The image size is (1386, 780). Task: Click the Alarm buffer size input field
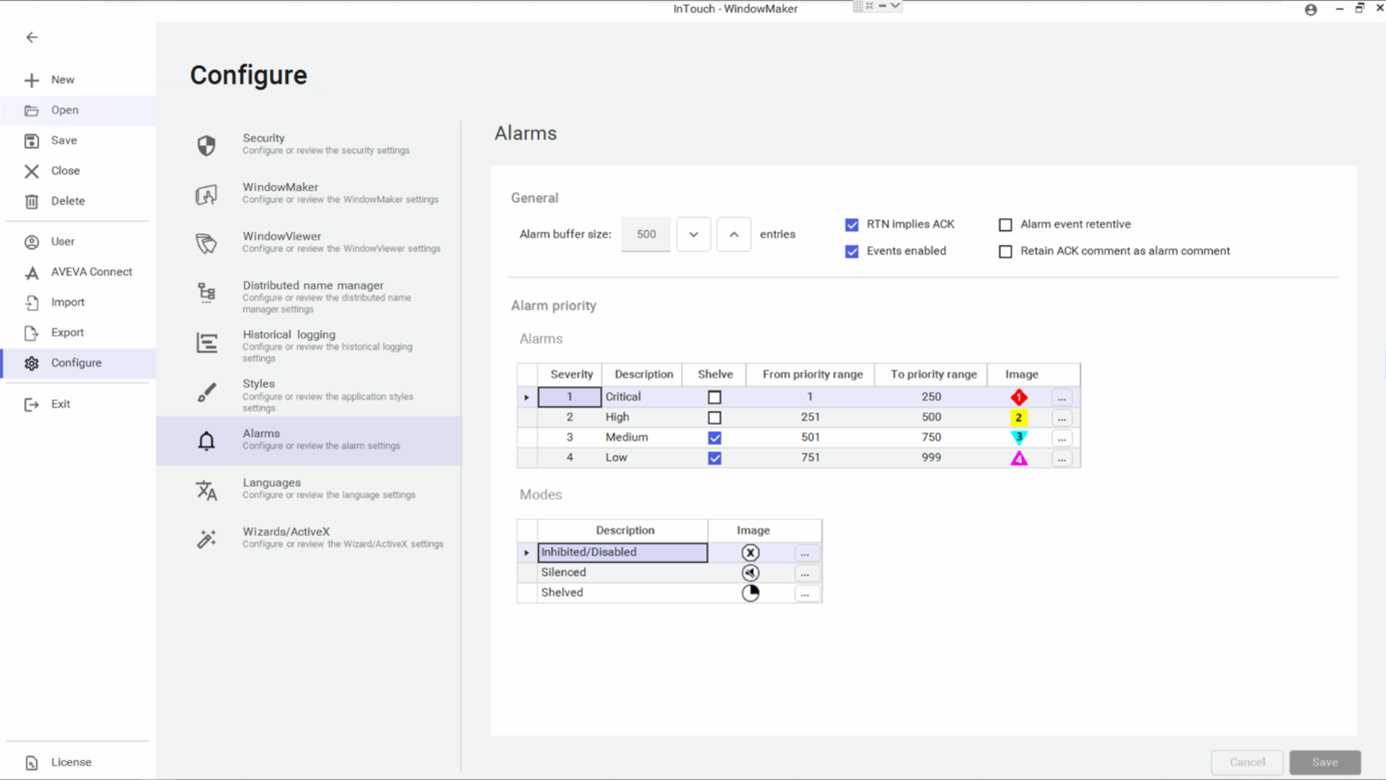coord(646,235)
